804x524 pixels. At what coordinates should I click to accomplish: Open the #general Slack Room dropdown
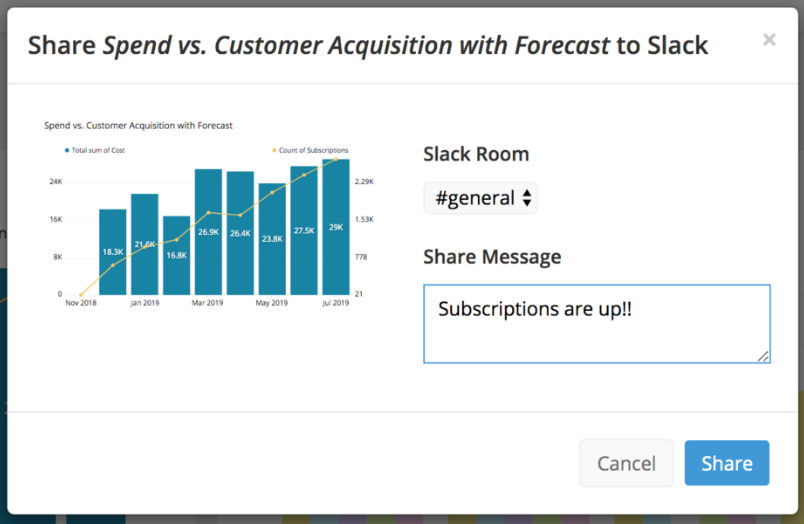(x=480, y=198)
